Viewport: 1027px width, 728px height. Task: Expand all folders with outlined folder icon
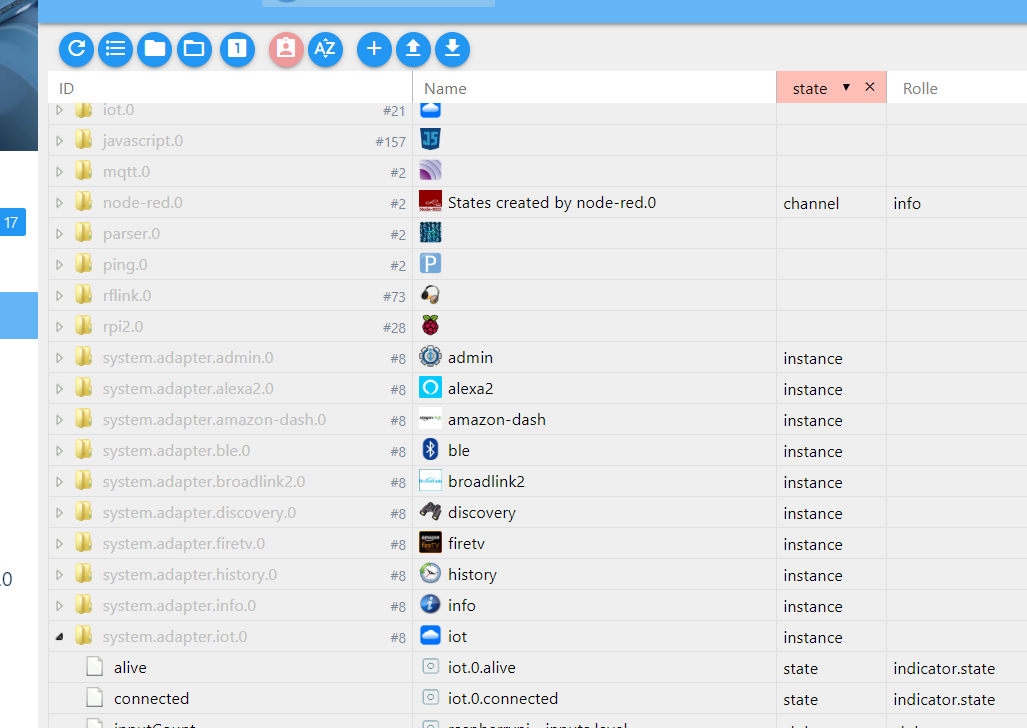click(x=194, y=48)
